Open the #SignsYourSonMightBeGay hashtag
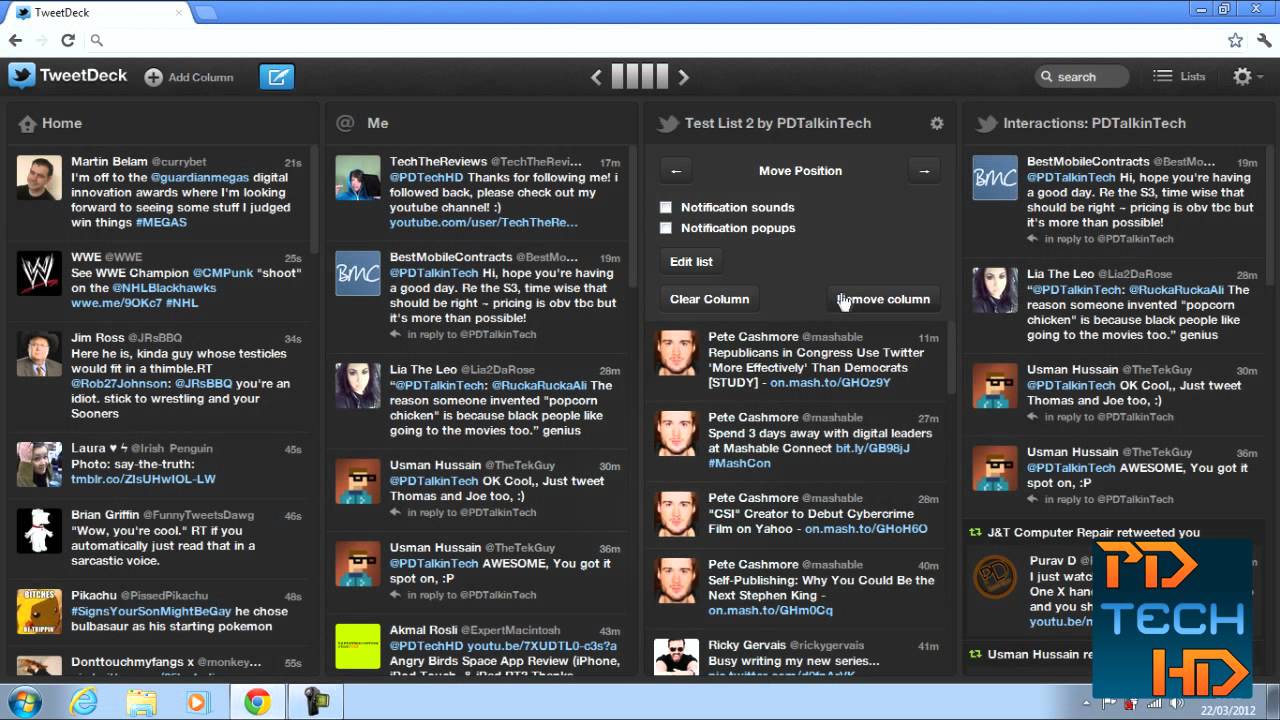Screen dimensions: 1280x720 click(x=151, y=611)
